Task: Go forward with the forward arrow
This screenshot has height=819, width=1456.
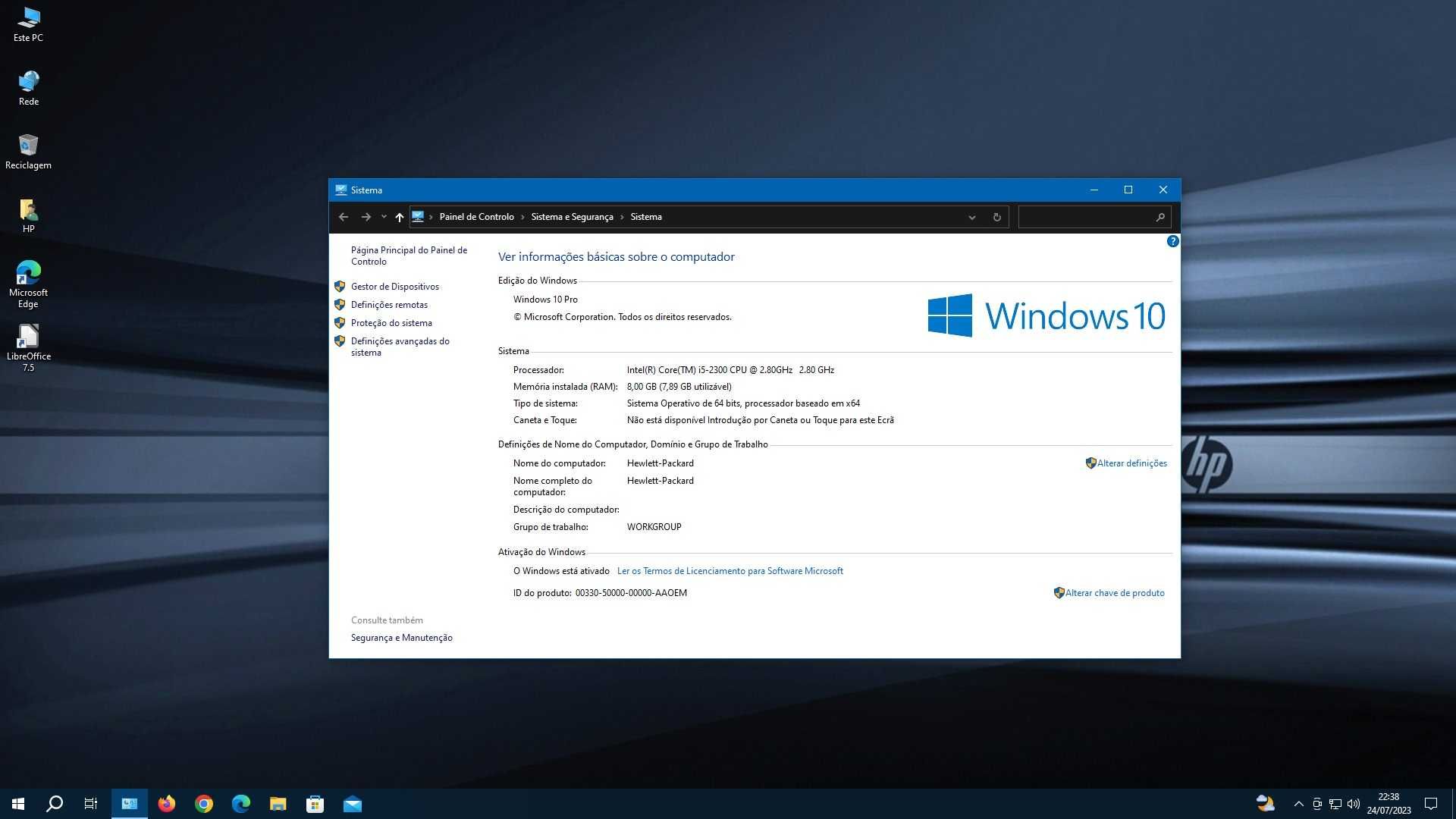Action: click(366, 217)
